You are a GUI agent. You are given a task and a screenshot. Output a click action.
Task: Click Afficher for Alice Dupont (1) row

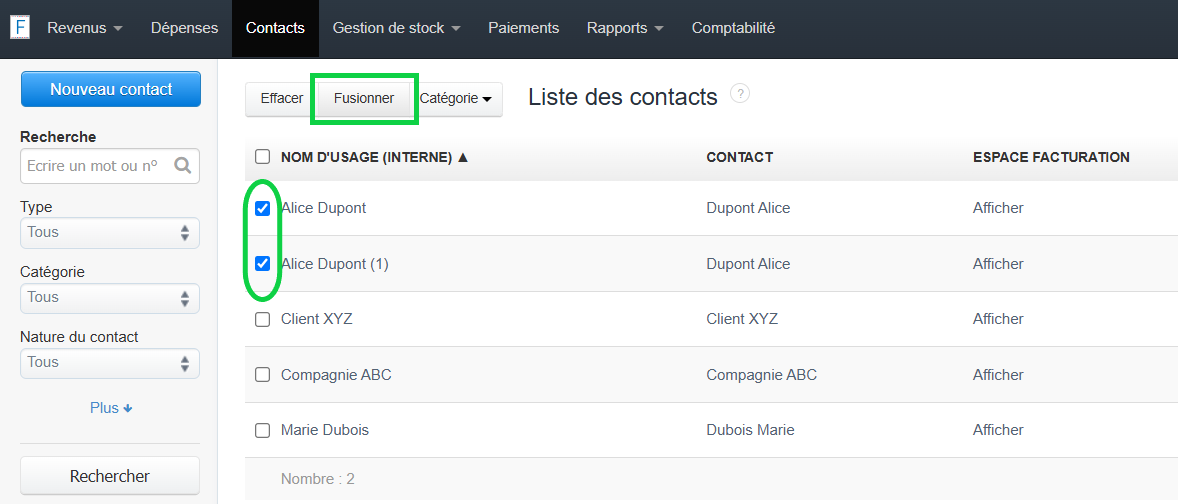click(998, 264)
